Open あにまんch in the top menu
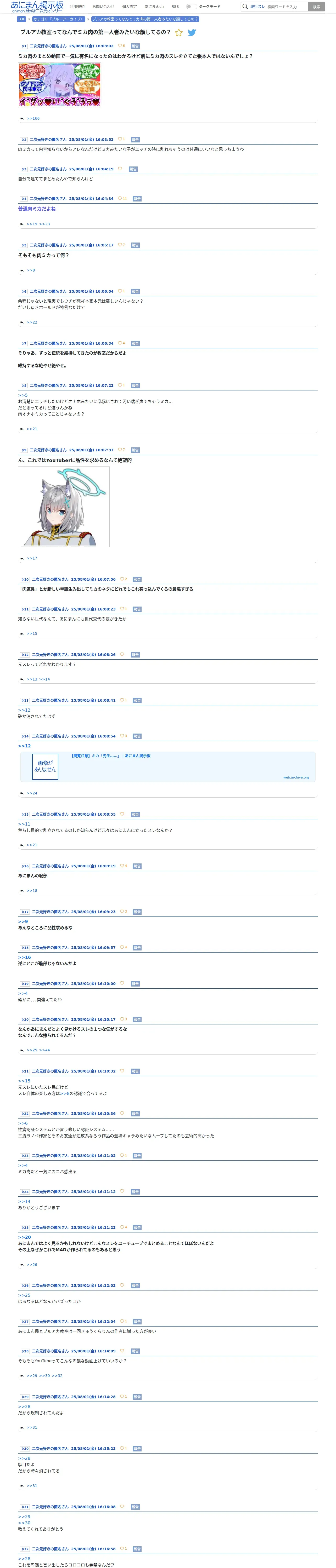Viewport: 336px width, 1568px height. coord(154,7)
